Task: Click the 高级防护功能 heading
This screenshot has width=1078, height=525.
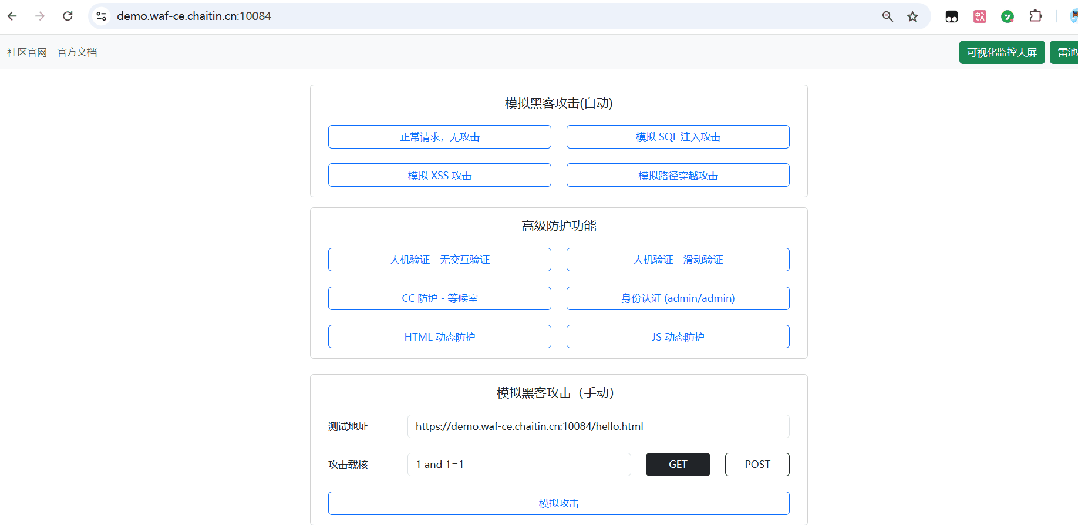Action: coord(559,226)
